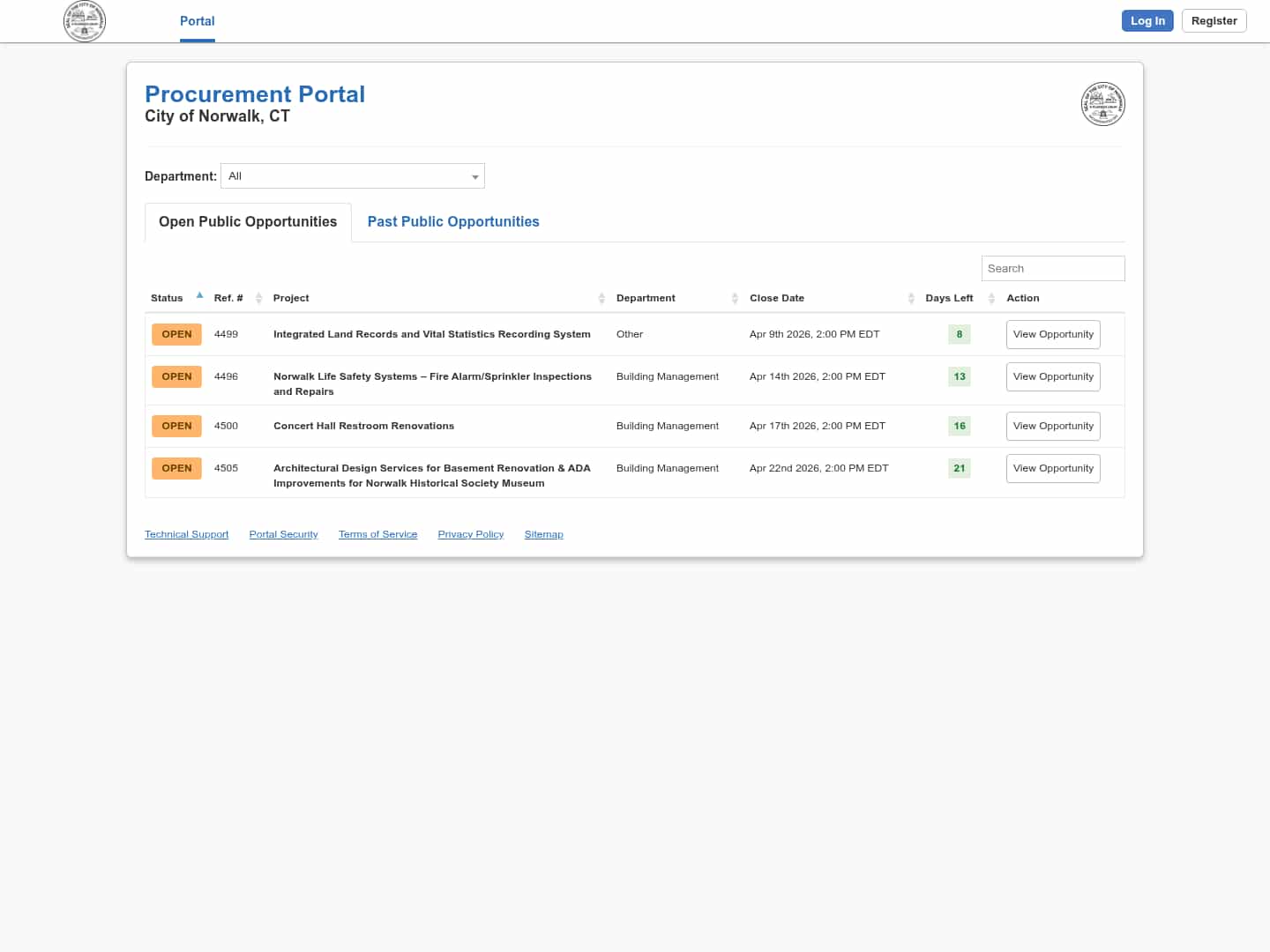Sort by Ref. # column arrows
1270x952 pixels.
258,298
